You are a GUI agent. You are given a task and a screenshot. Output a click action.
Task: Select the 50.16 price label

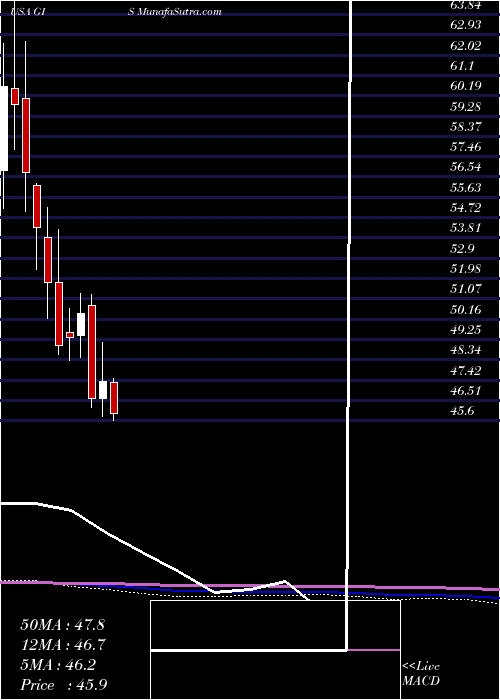pos(466,309)
